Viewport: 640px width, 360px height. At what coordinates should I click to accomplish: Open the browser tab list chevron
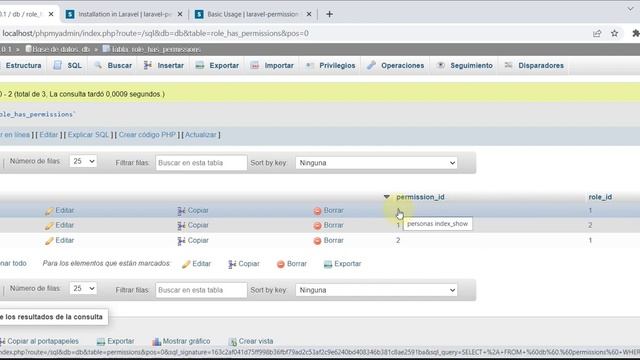[x=630, y=9]
